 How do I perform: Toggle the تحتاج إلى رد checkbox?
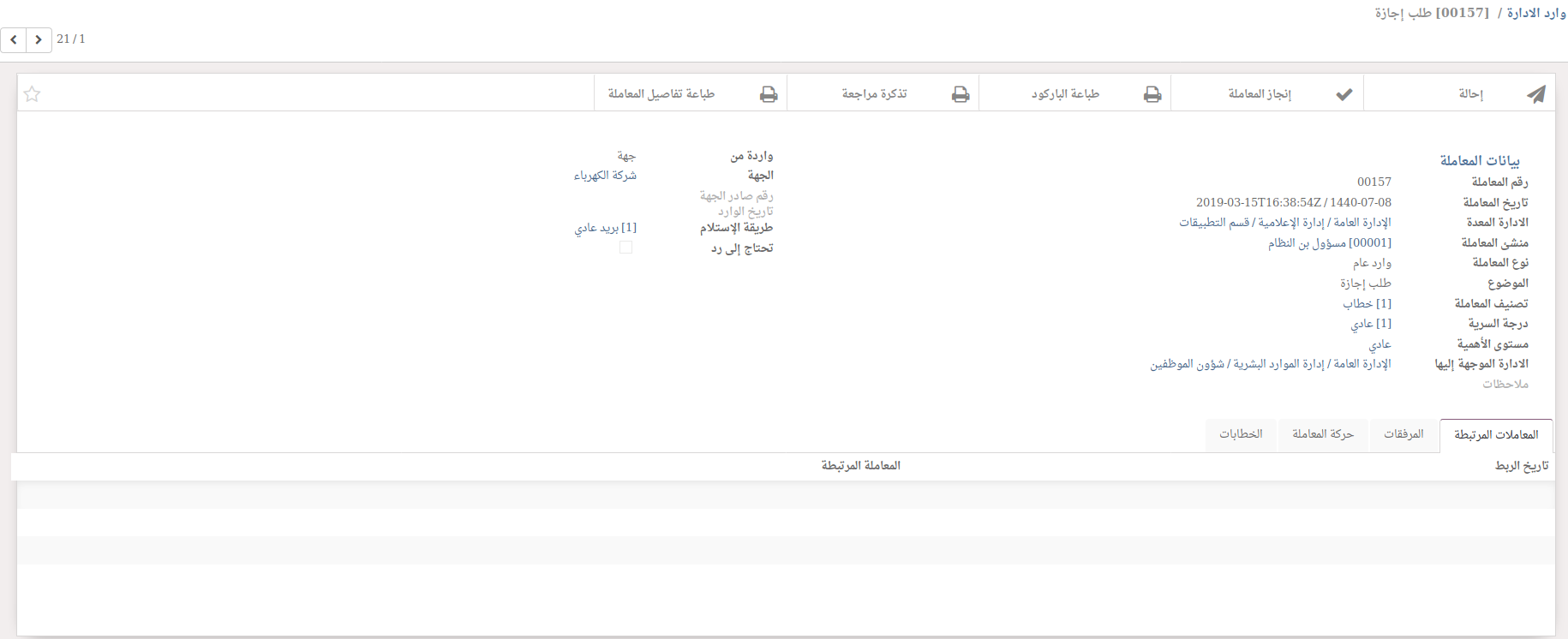click(625, 248)
